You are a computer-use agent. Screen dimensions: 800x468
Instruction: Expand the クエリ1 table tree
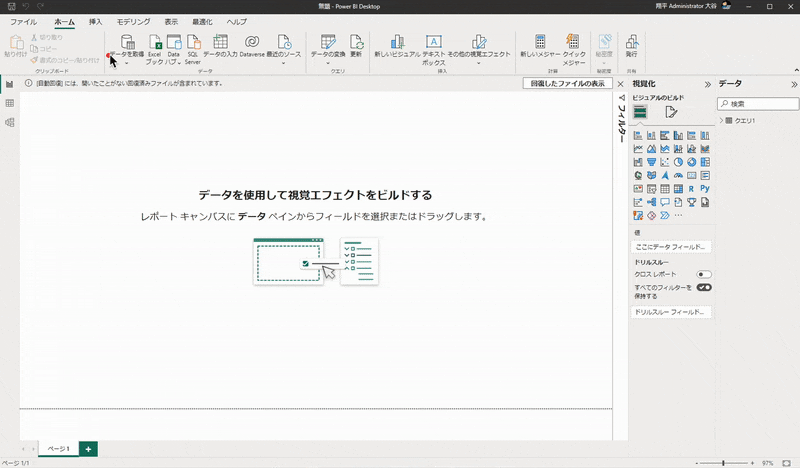point(722,120)
